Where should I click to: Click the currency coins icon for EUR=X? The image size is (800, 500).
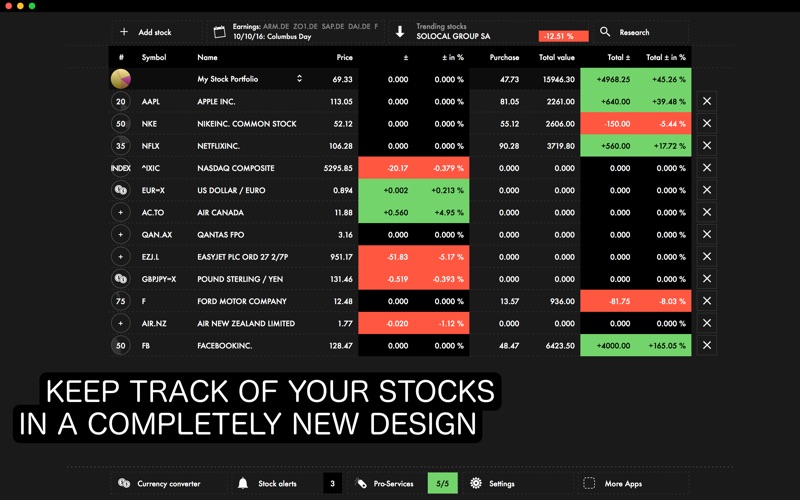[121, 190]
